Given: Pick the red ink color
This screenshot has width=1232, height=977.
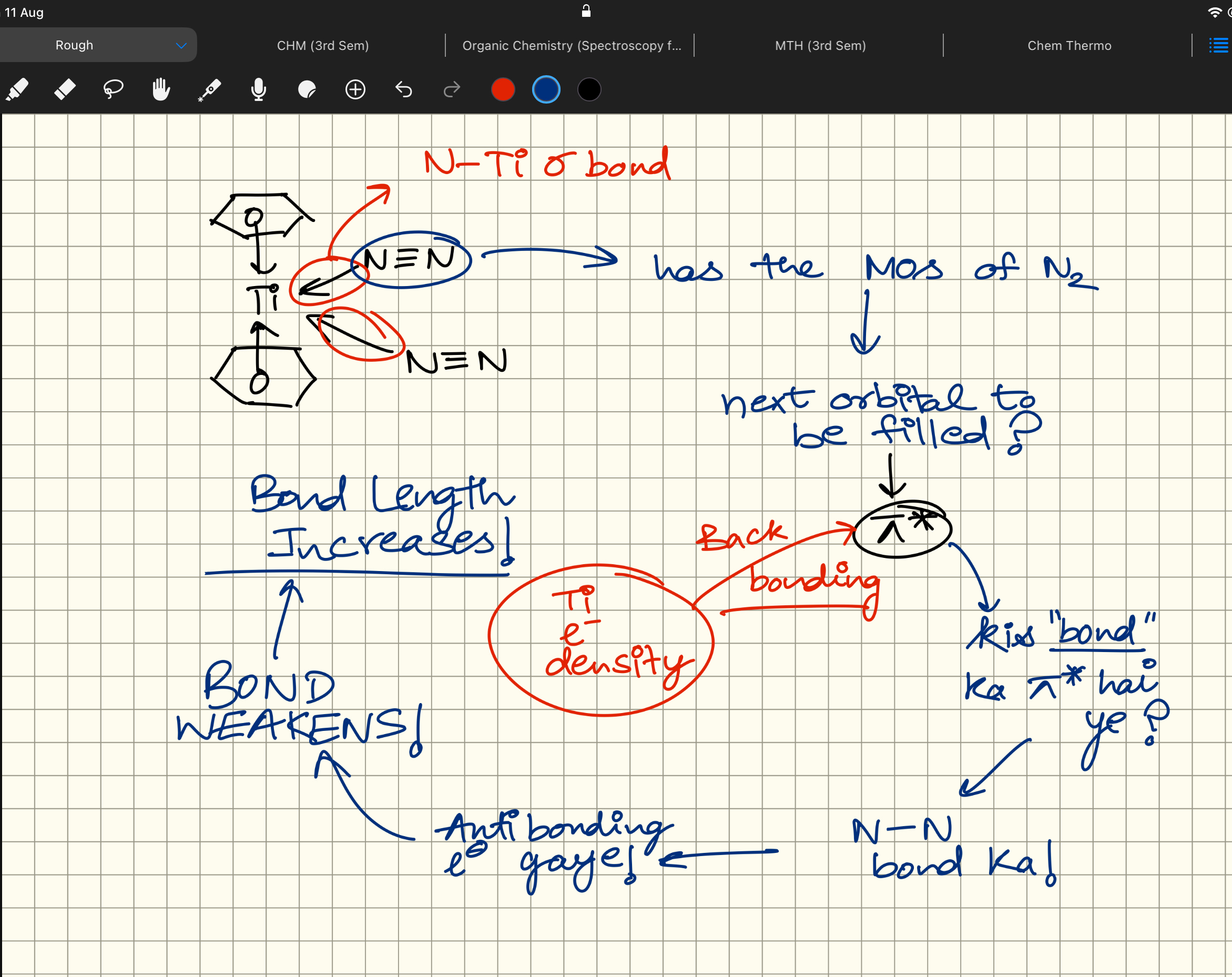Looking at the screenshot, I should [503, 90].
